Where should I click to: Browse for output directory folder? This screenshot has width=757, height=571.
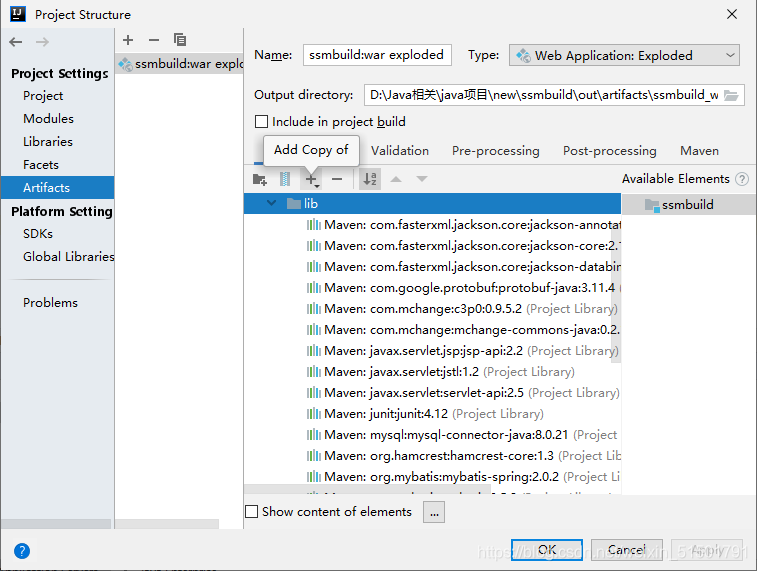[731, 96]
